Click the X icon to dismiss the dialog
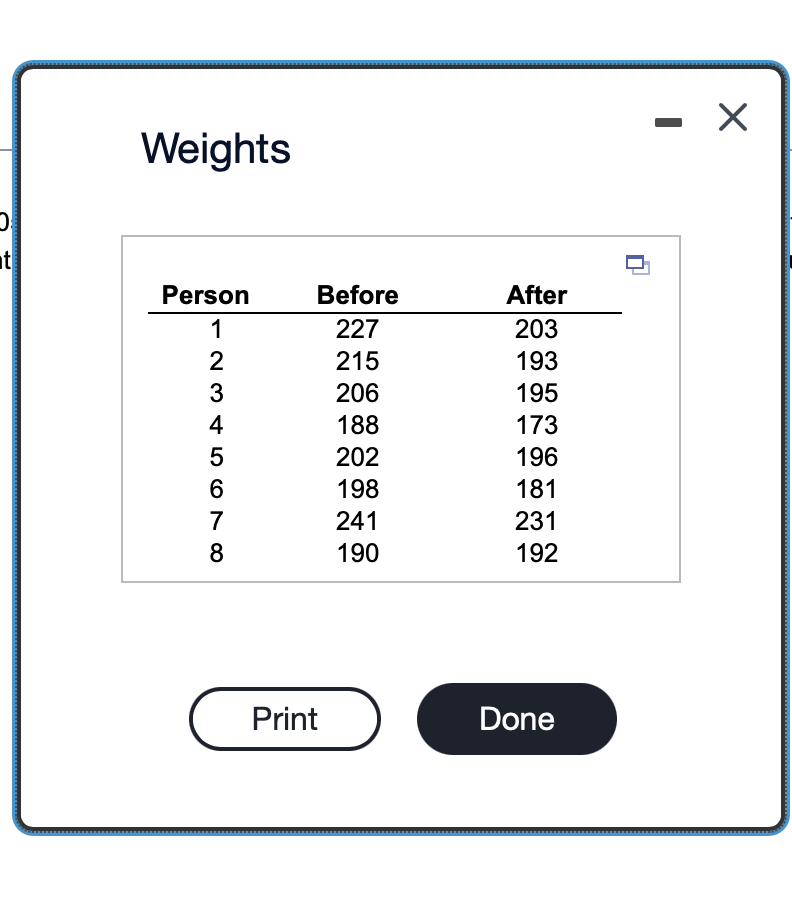The width and height of the screenshot is (792, 897). pyautogui.click(x=733, y=117)
